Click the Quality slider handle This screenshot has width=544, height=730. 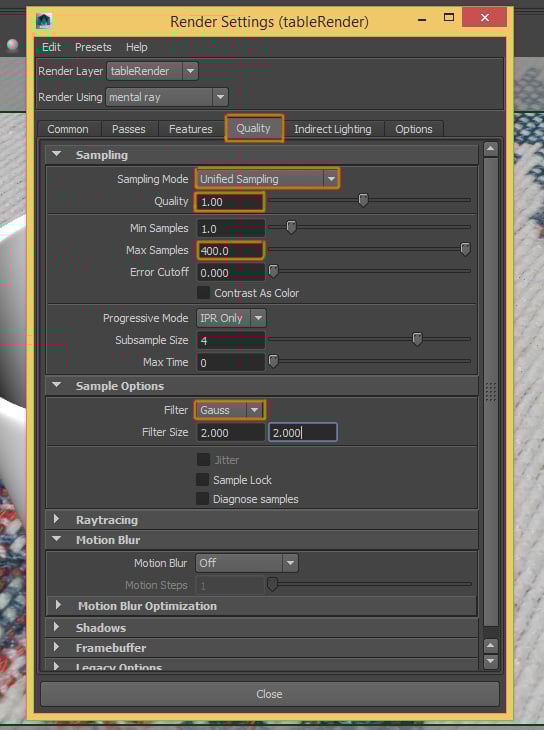click(363, 200)
